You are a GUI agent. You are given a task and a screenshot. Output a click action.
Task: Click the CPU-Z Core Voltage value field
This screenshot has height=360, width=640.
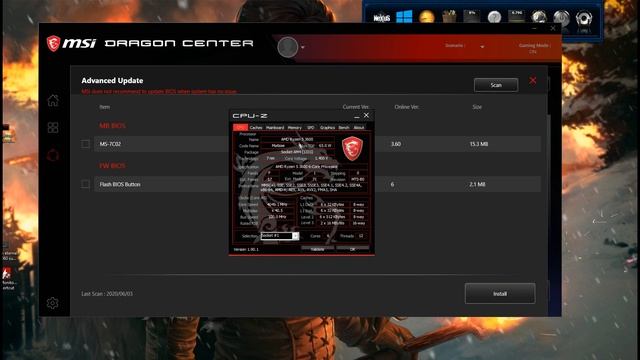click(x=321, y=158)
